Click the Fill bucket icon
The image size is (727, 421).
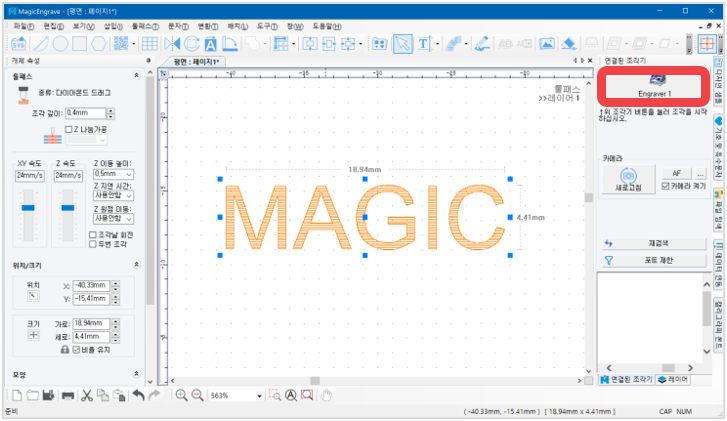coord(569,44)
